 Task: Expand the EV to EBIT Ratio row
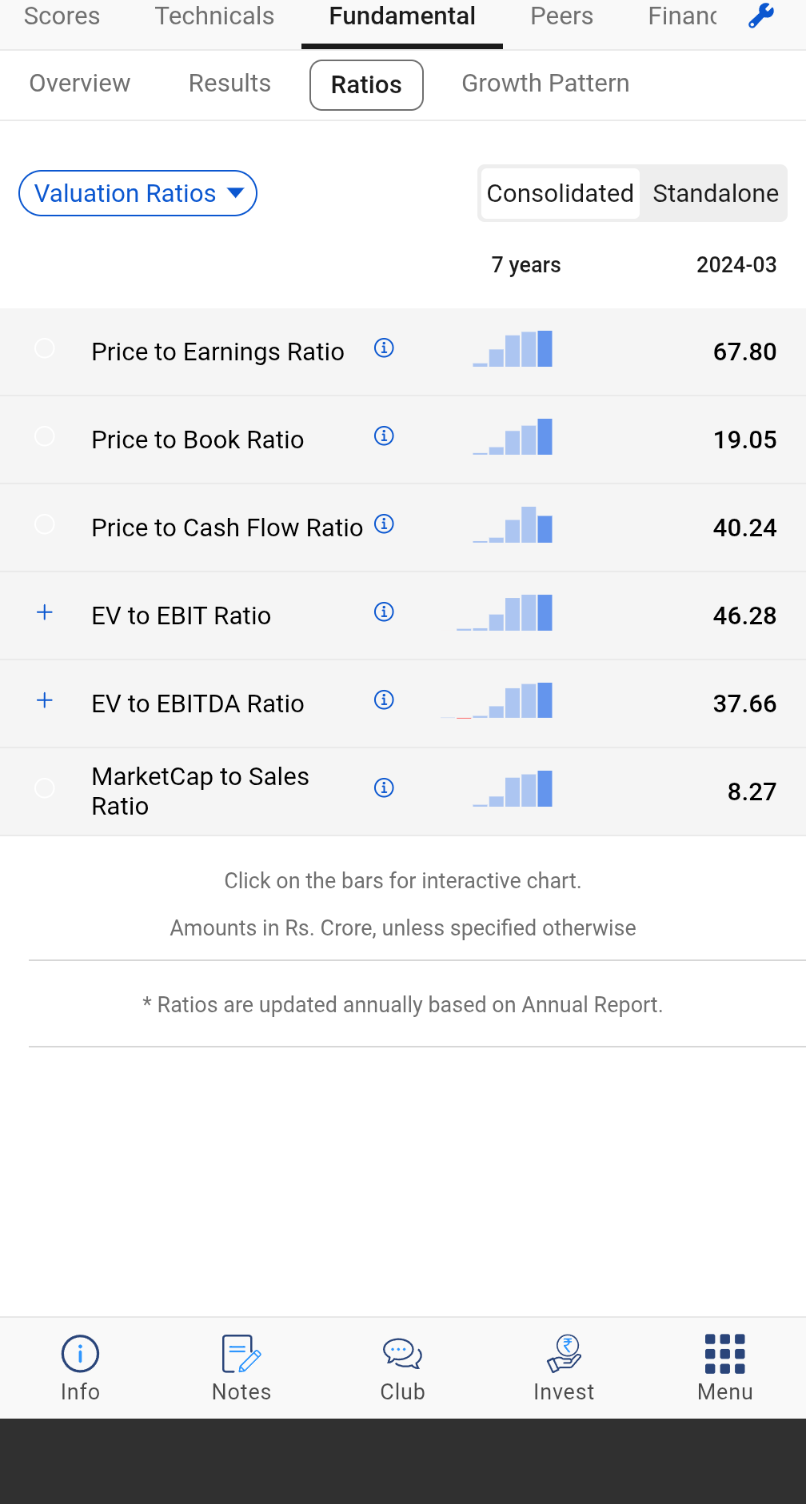pyautogui.click(x=45, y=612)
